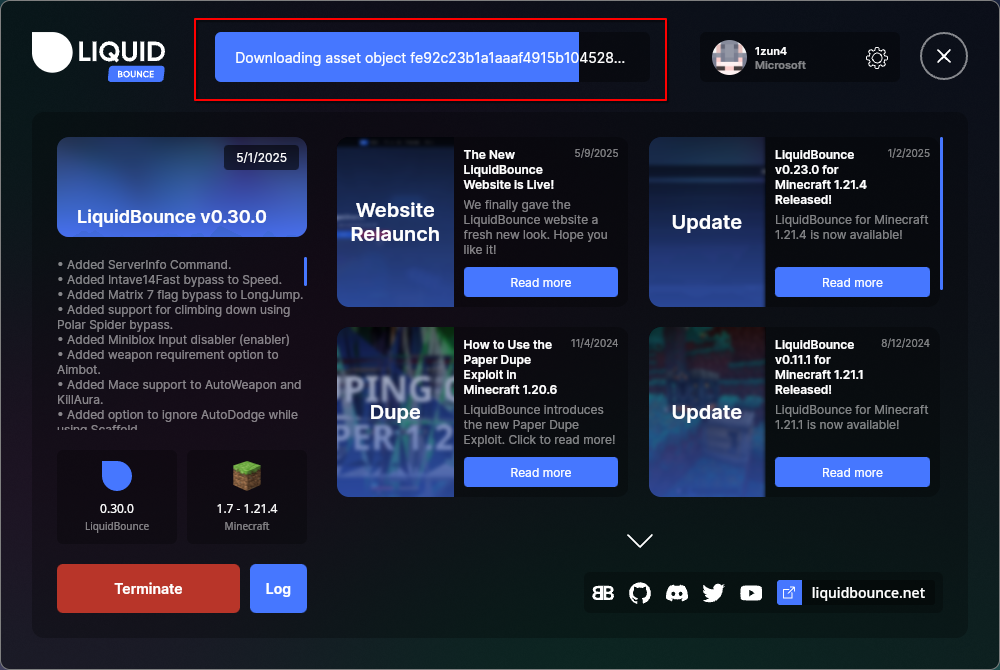Screen dimensions: 1000x670
Task: Open the Twitter profile icon
Action: (713, 592)
